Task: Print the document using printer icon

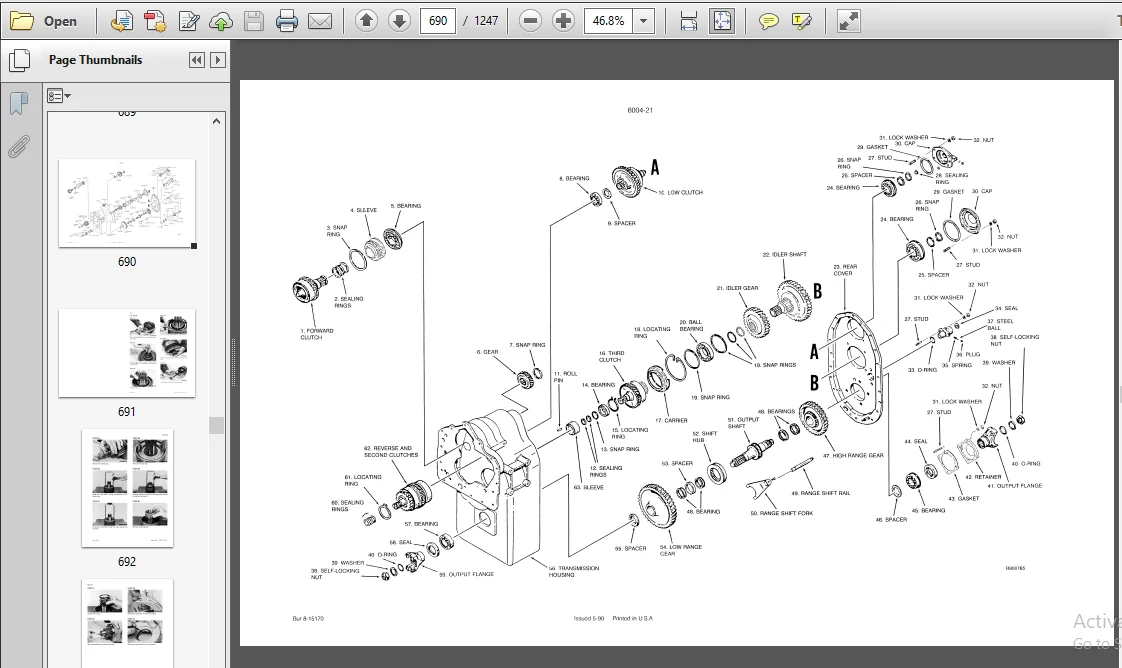Action: pyautogui.click(x=286, y=21)
